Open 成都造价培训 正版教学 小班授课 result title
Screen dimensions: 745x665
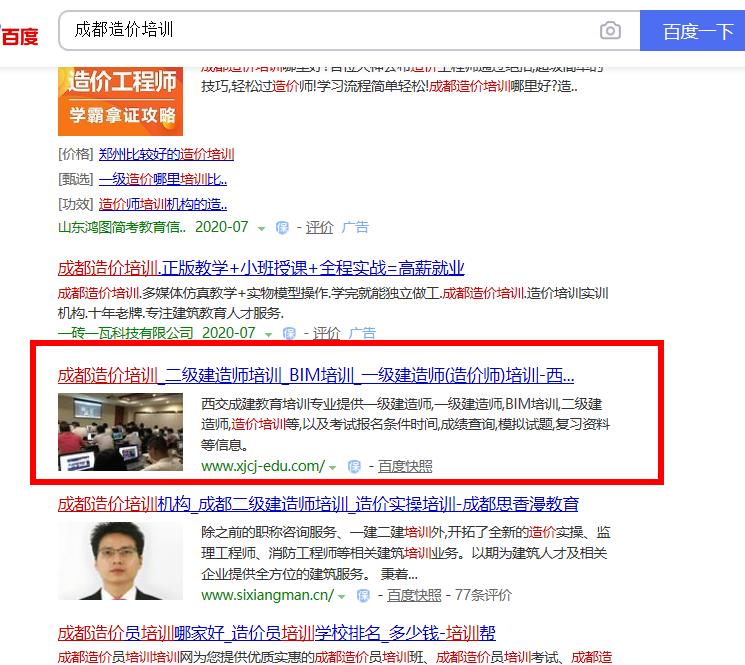[x=261, y=268]
